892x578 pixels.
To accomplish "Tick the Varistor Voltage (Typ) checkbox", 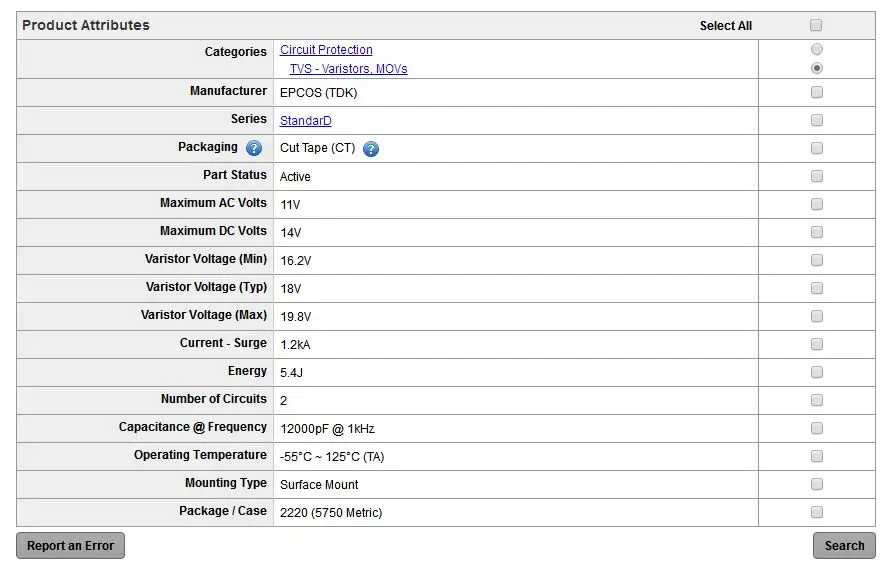I will [817, 288].
